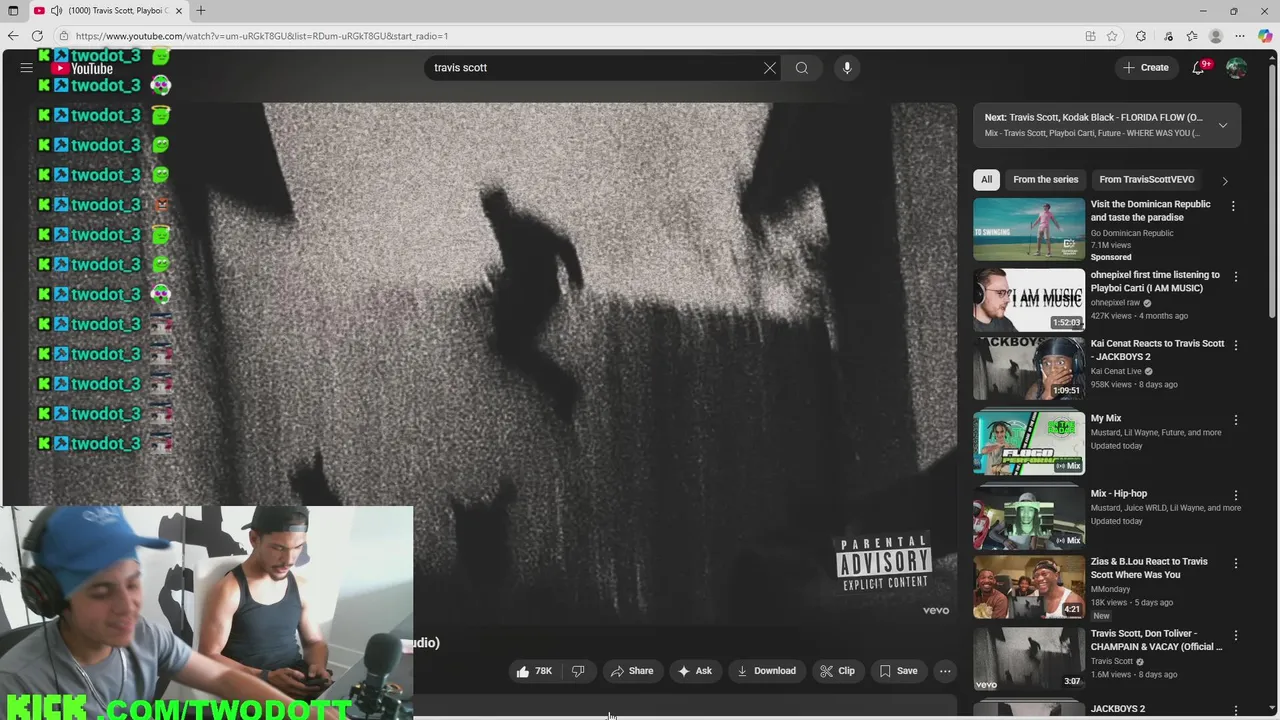Open the My Mix thumbnail
1280x720 pixels.
point(1029,443)
